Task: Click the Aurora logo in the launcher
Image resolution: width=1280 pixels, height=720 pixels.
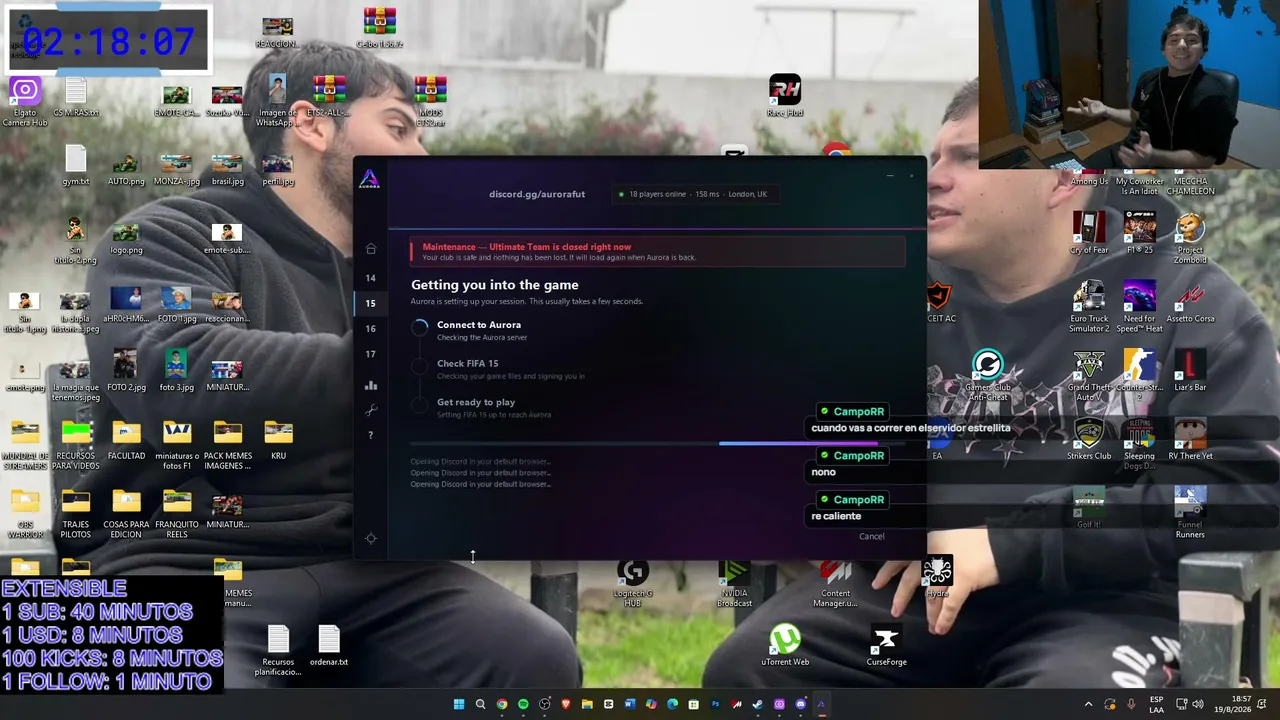Action: click(369, 180)
